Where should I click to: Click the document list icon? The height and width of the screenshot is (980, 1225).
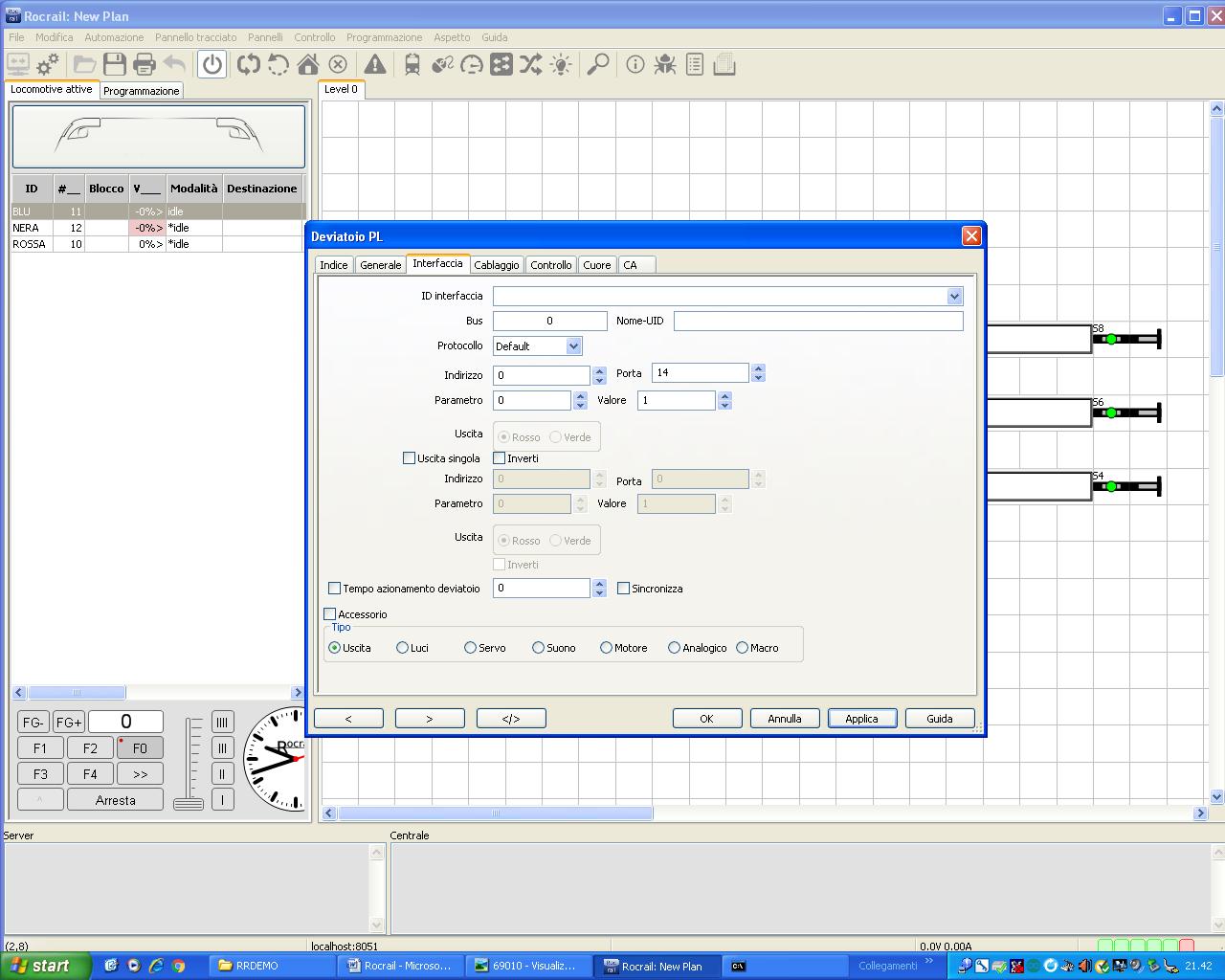tap(695, 64)
